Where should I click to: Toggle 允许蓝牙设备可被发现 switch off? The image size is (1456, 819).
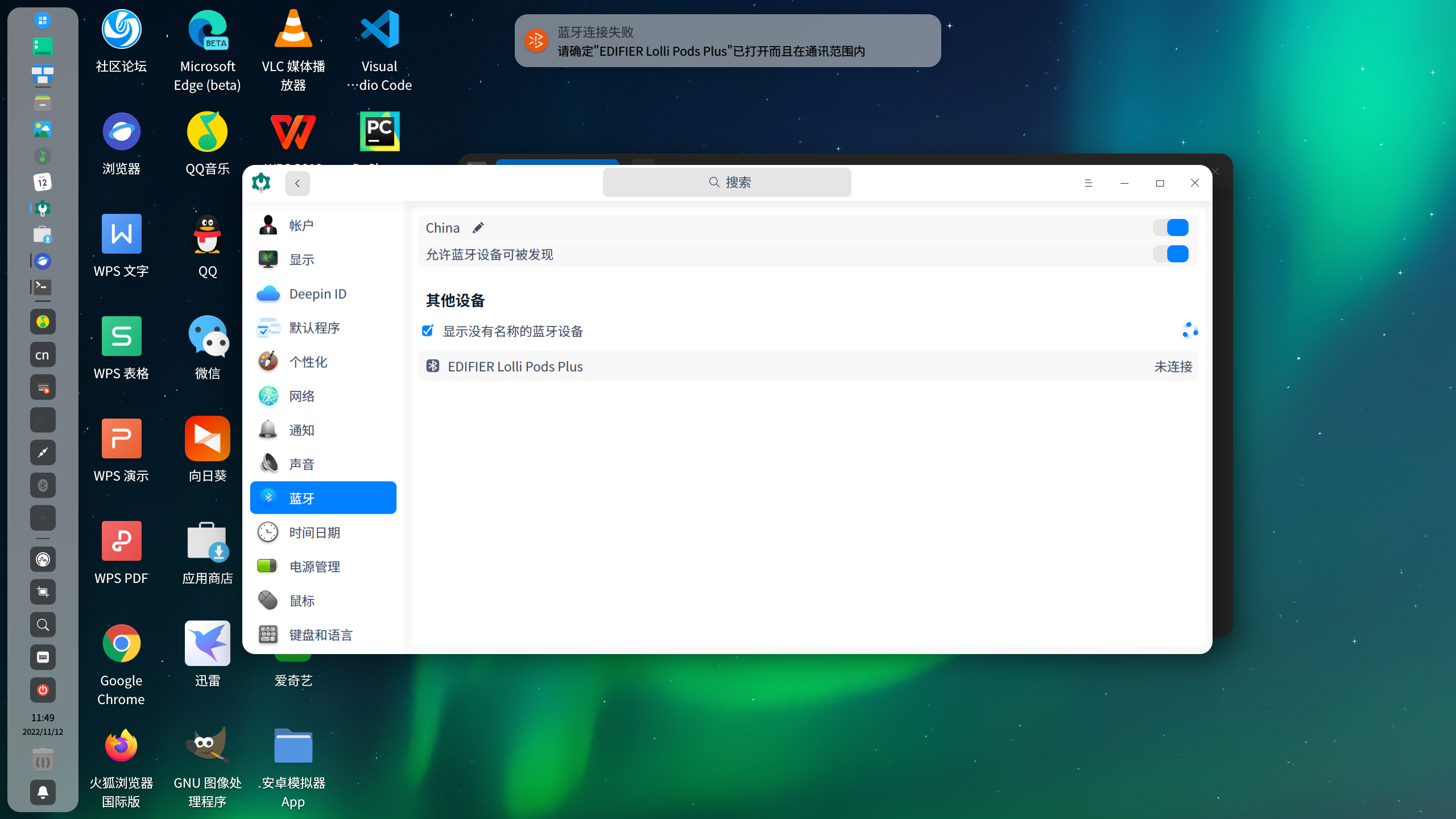pos(1171,254)
